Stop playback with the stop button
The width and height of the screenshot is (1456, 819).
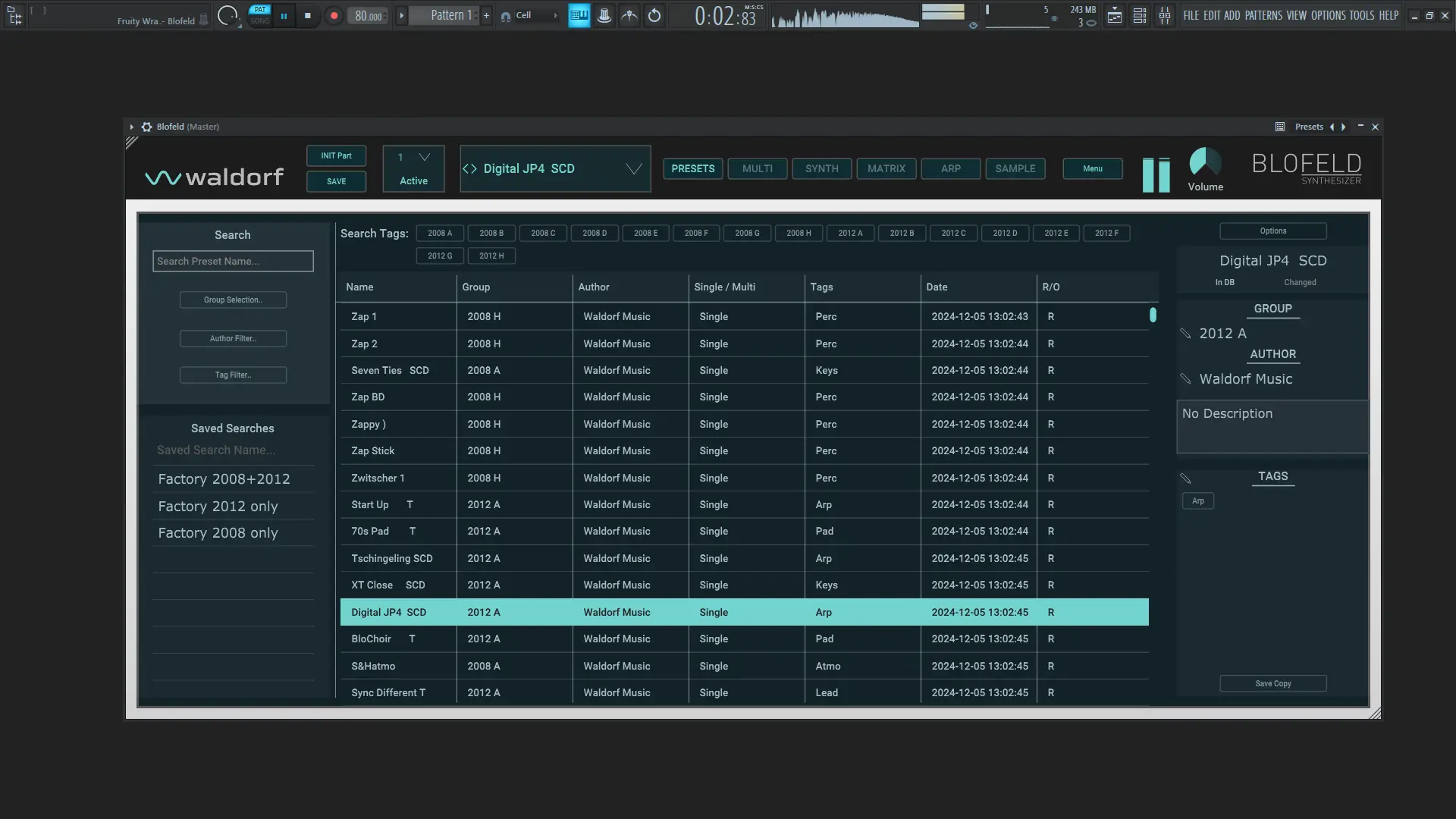pos(307,16)
